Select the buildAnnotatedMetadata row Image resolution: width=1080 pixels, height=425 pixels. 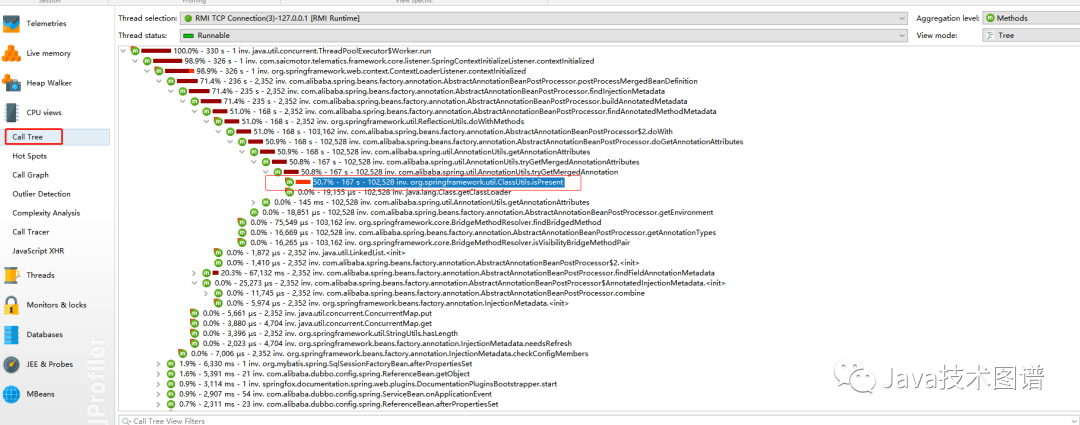[x=455, y=101]
